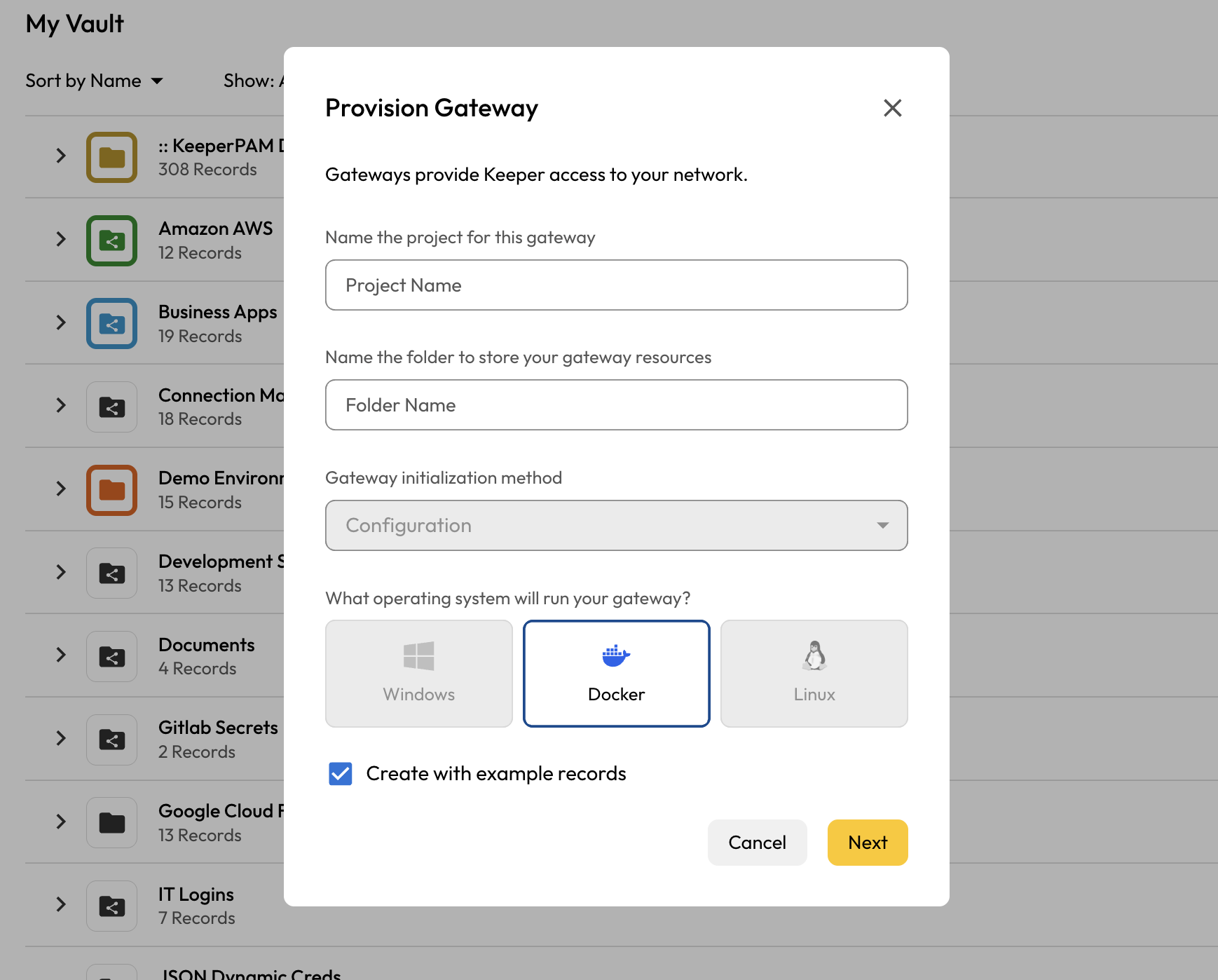The height and width of the screenshot is (980, 1218).
Task: Expand the Gitlab Secrets folder
Action: point(61,738)
